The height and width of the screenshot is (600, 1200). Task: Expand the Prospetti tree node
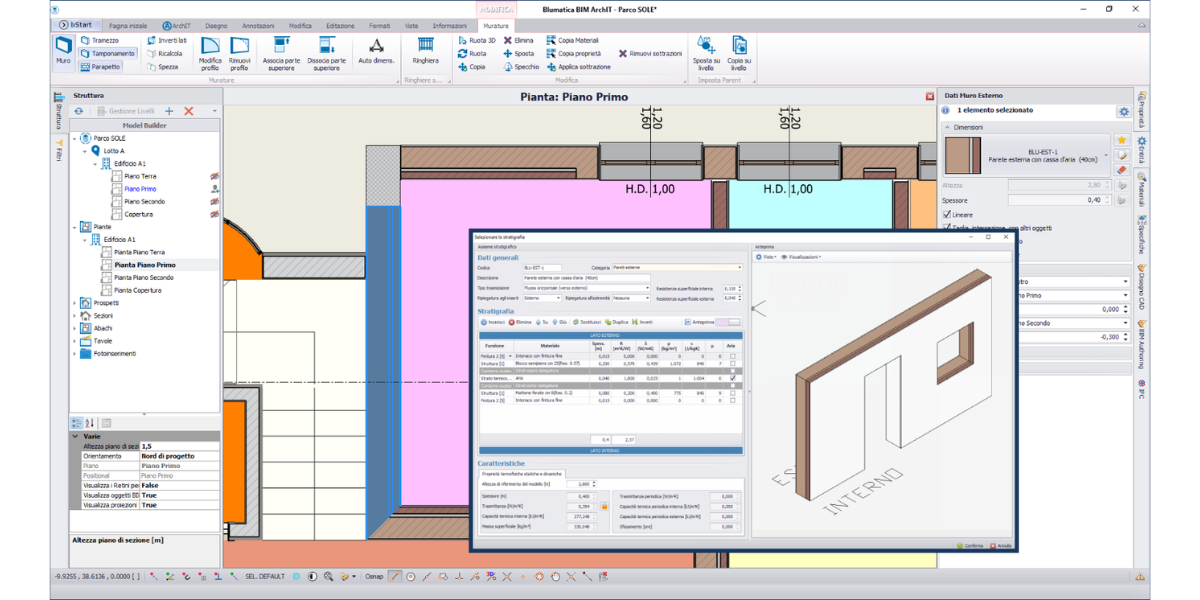(x=75, y=303)
